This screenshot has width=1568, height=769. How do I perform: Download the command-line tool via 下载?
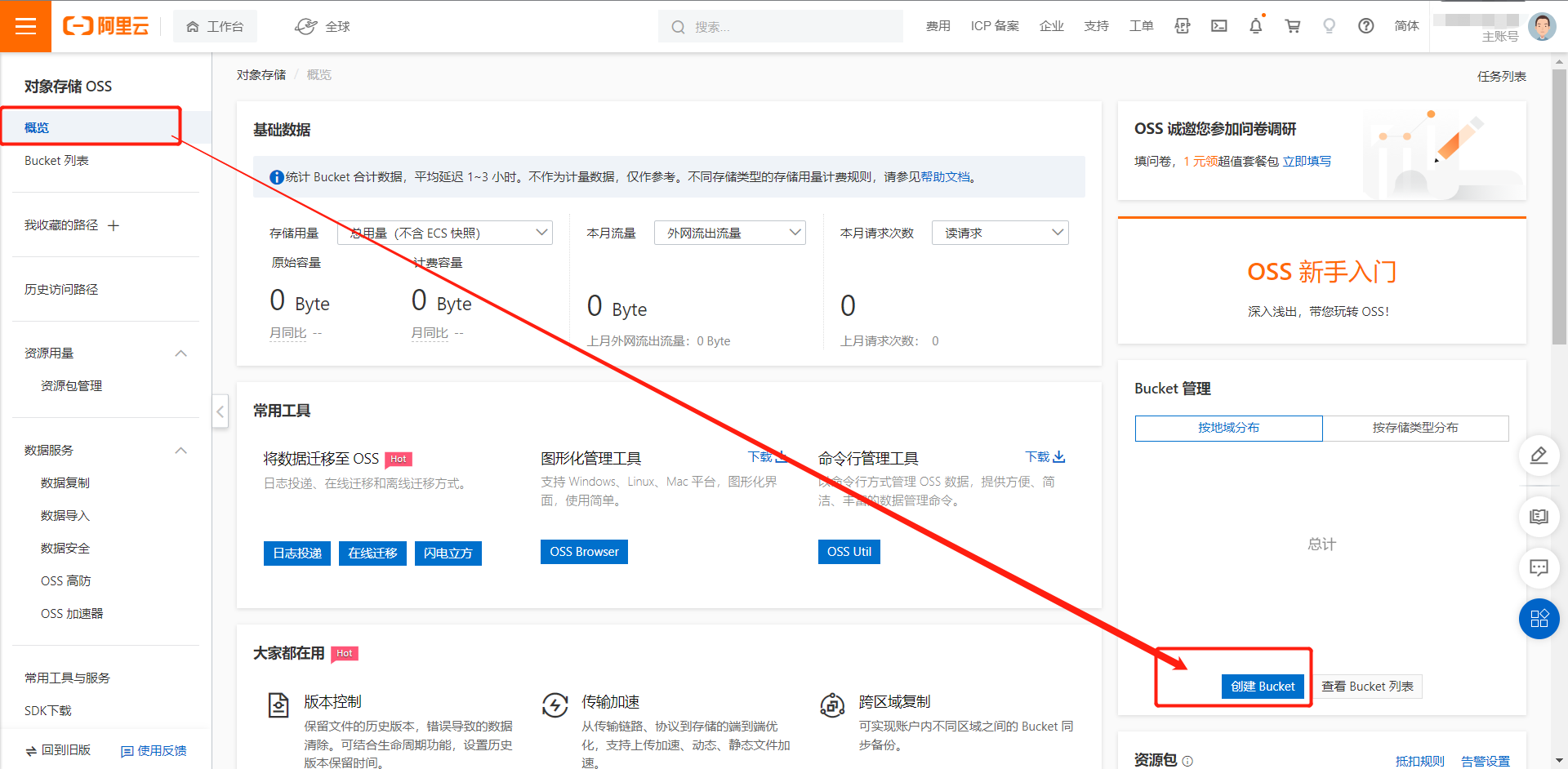pyautogui.click(x=1045, y=457)
